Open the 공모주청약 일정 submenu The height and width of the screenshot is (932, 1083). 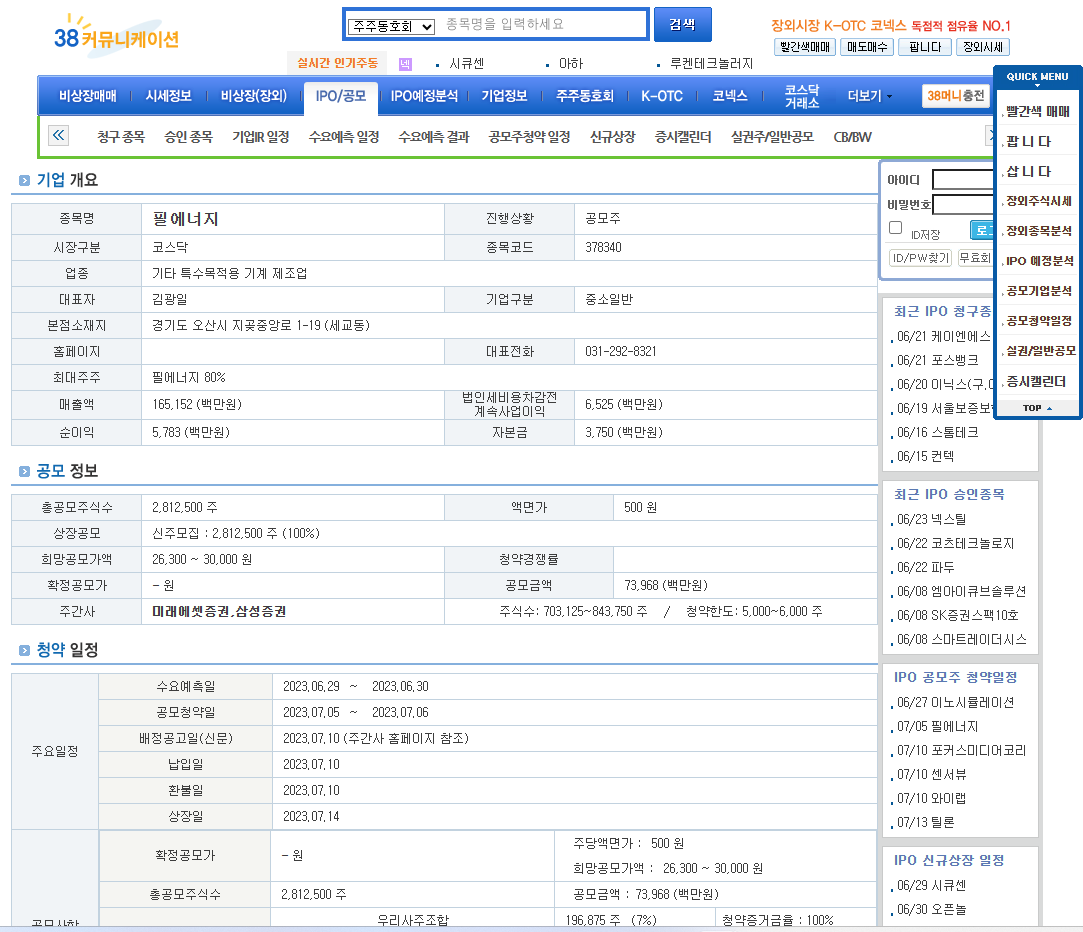(x=530, y=137)
